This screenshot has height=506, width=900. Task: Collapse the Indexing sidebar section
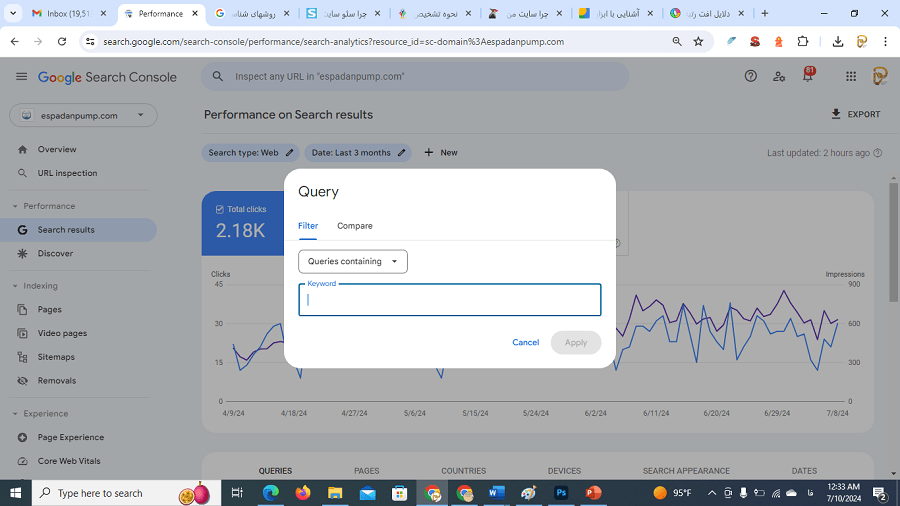coord(15,286)
